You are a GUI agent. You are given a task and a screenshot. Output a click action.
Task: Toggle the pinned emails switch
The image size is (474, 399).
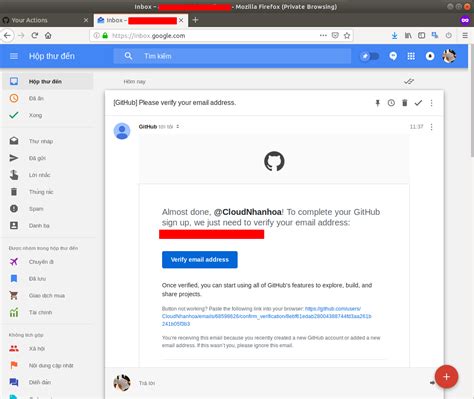[x=369, y=56]
